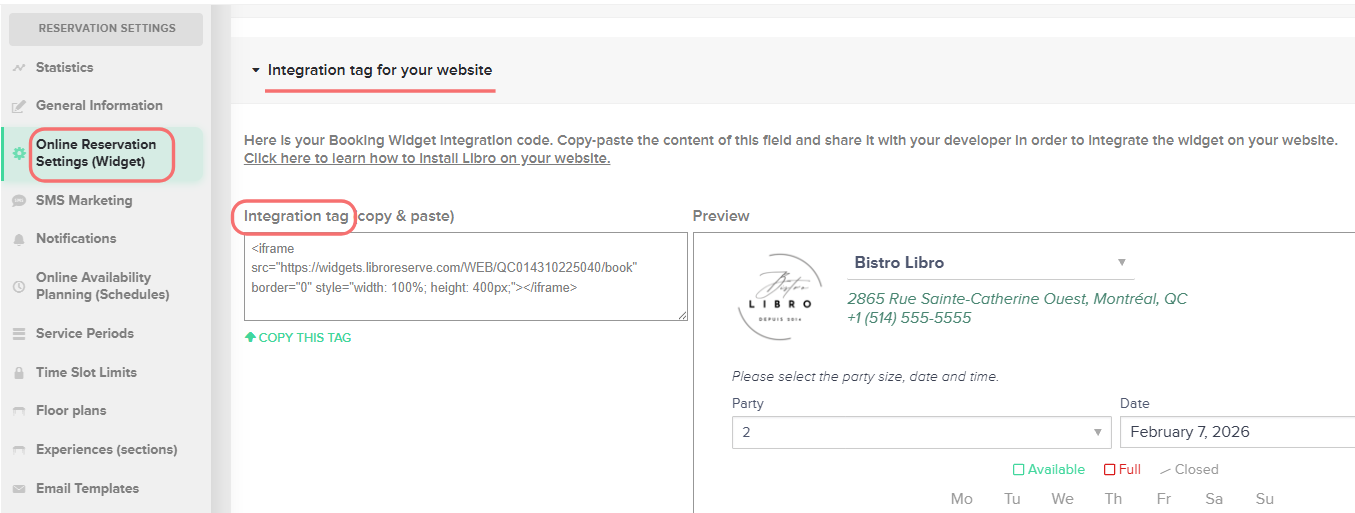
Task: Click the SMS Marketing speech bubble icon
Action: click(18, 201)
